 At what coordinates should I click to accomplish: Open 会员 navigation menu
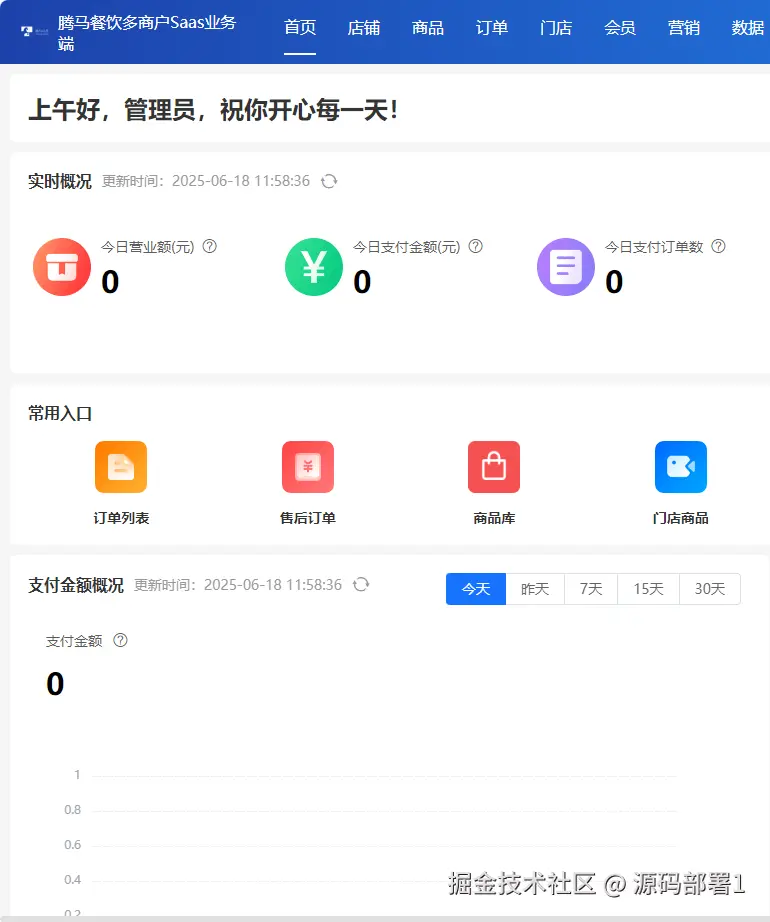click(620, 28)
